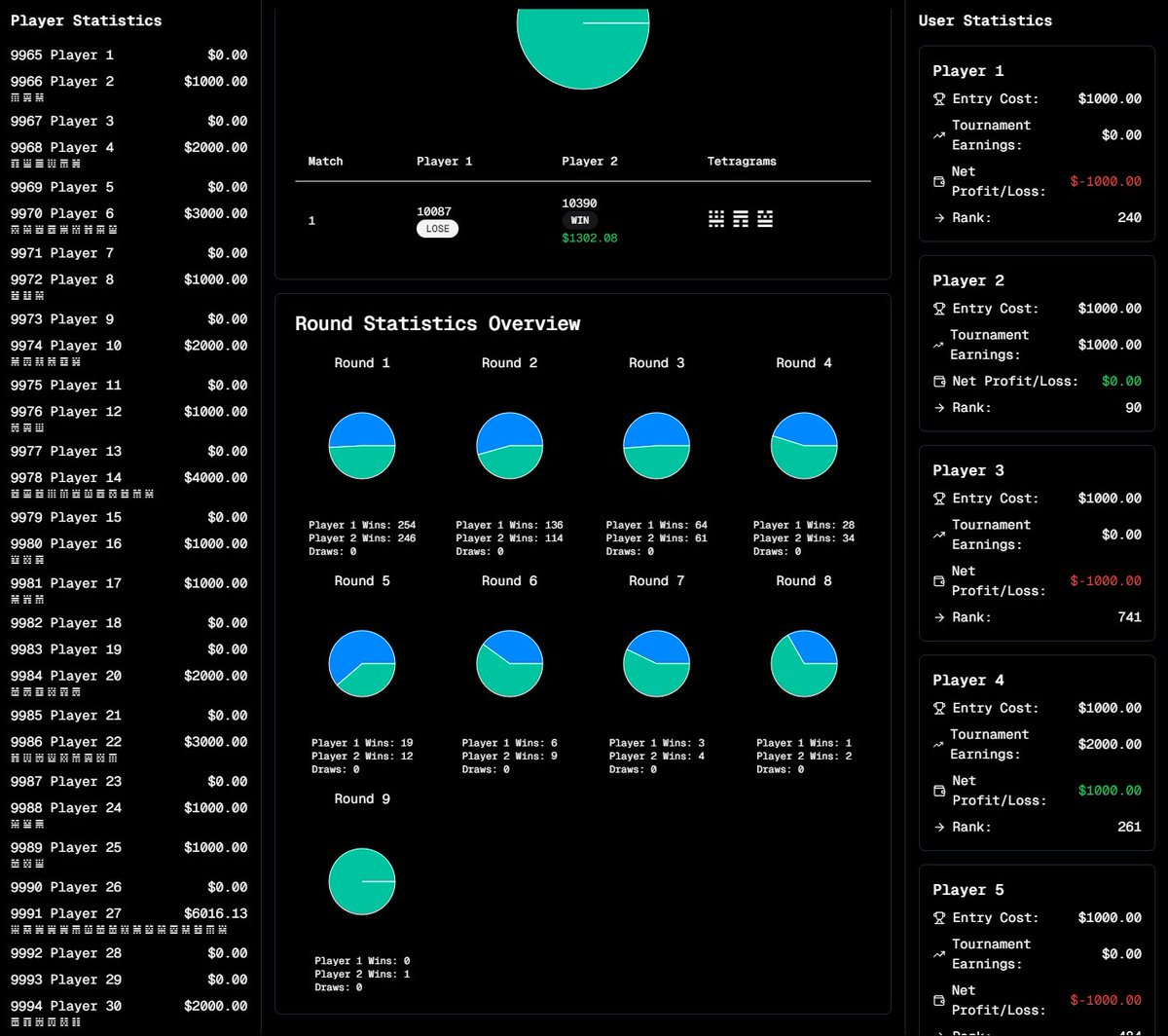
Task: Click player ID 10087 in match 1
Action: pyautogui.click(x=434, y=211)
